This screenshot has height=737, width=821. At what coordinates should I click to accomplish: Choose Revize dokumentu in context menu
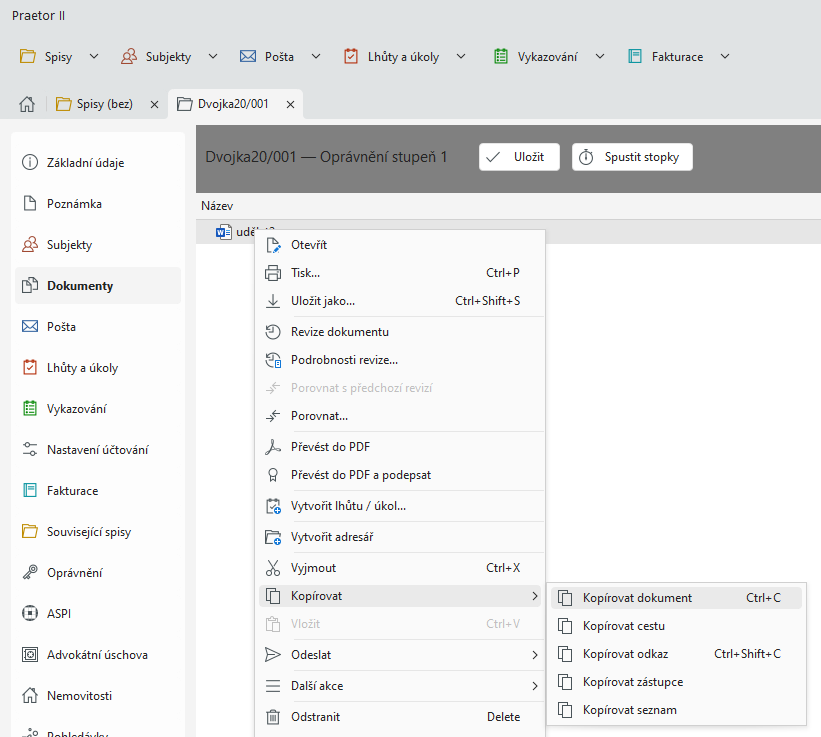coord(339,332)
